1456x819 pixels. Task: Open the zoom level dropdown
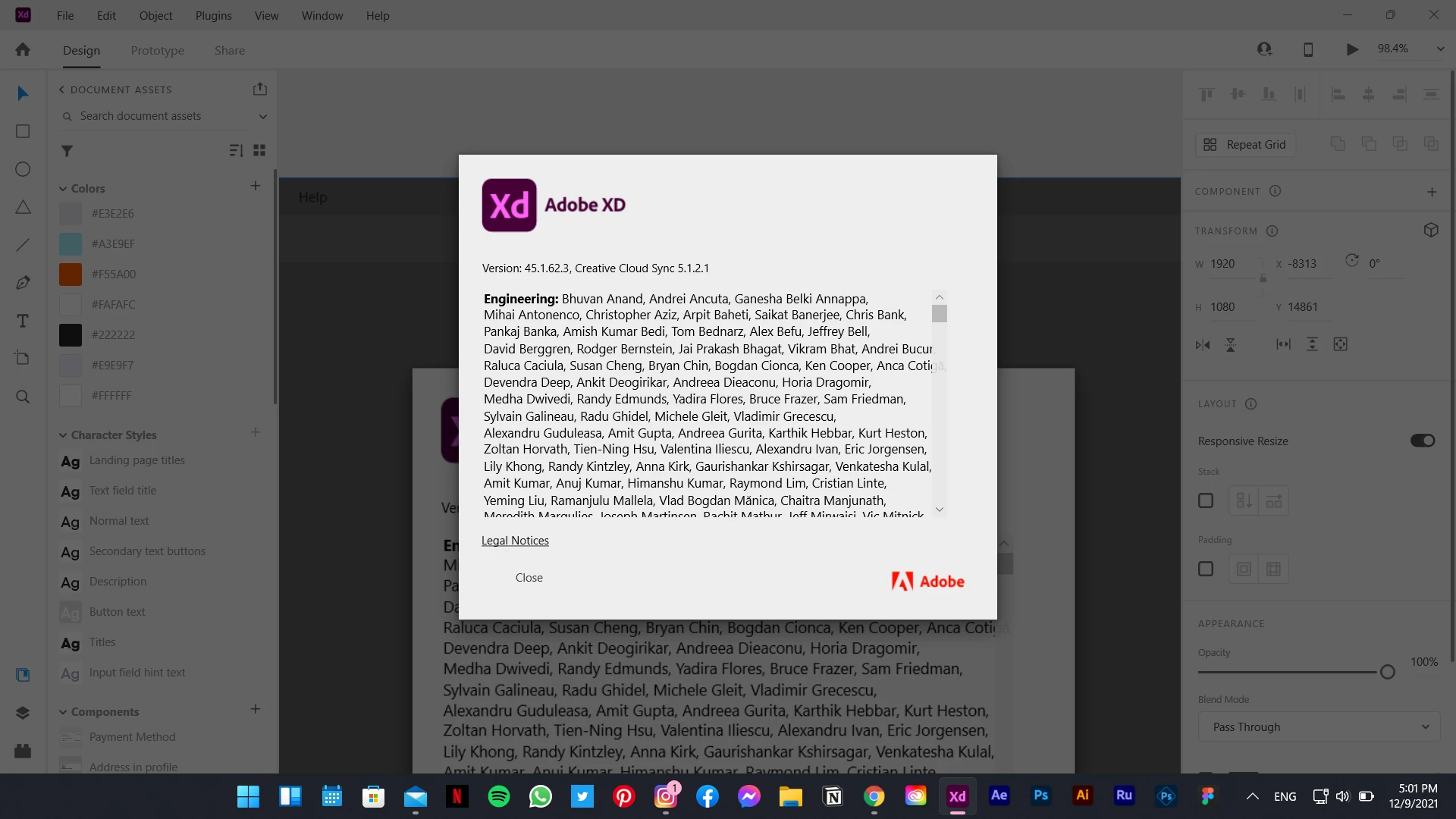pos(1440,49)
